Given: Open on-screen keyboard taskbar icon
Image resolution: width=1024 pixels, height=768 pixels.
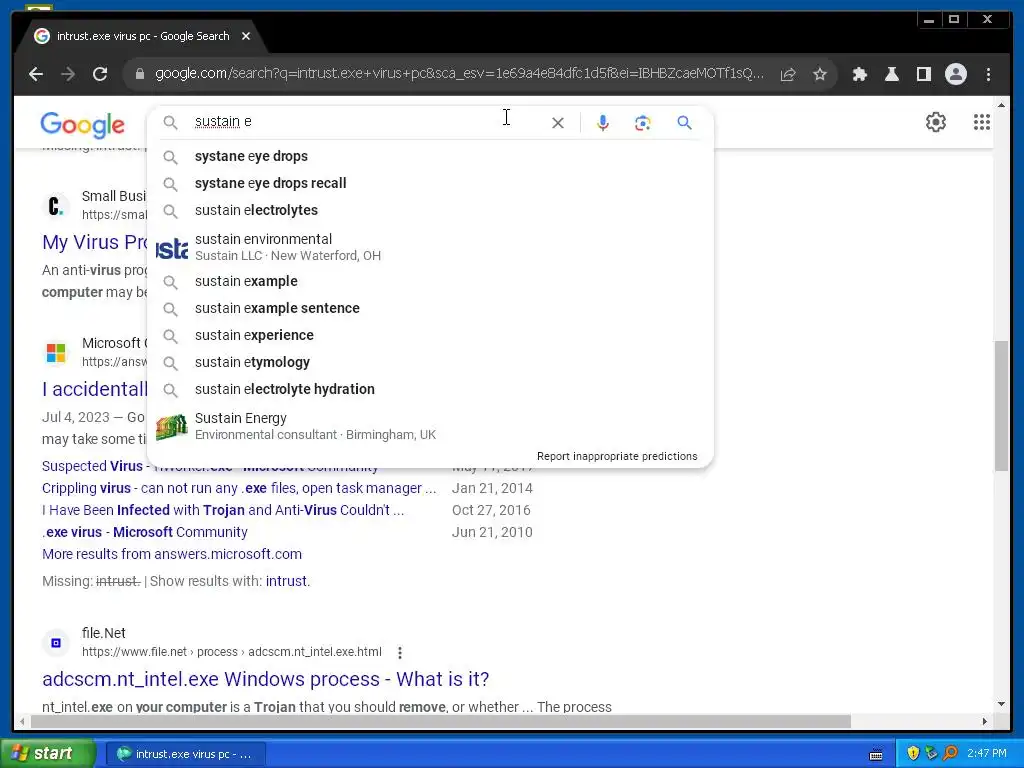Looking at the screenshot, I should click(x=876, y=754).
